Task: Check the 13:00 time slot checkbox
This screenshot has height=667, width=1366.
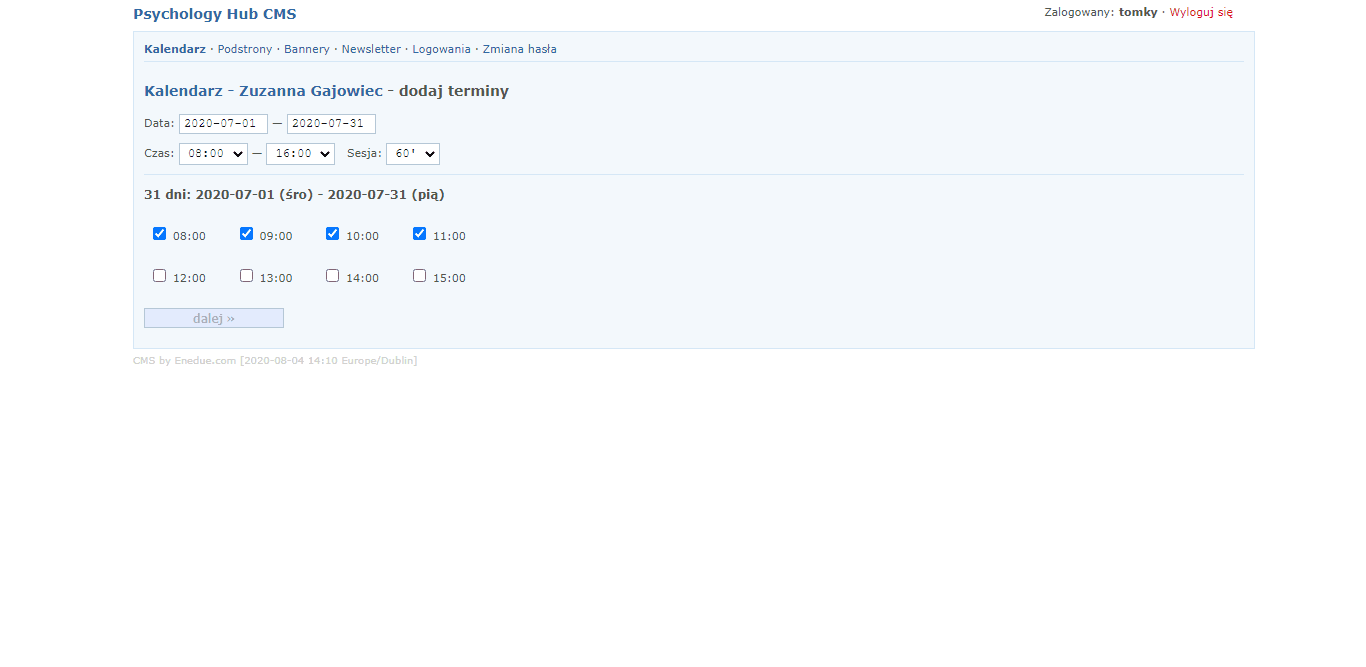Action: 246,276
